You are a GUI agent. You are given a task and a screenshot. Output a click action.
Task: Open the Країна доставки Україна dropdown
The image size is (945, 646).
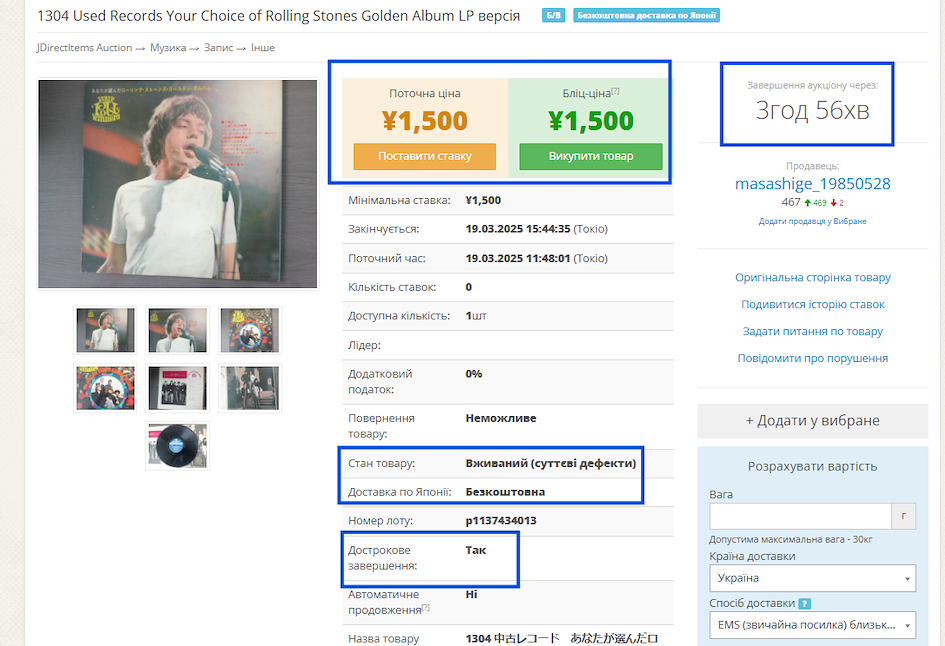tap(812, 578)
